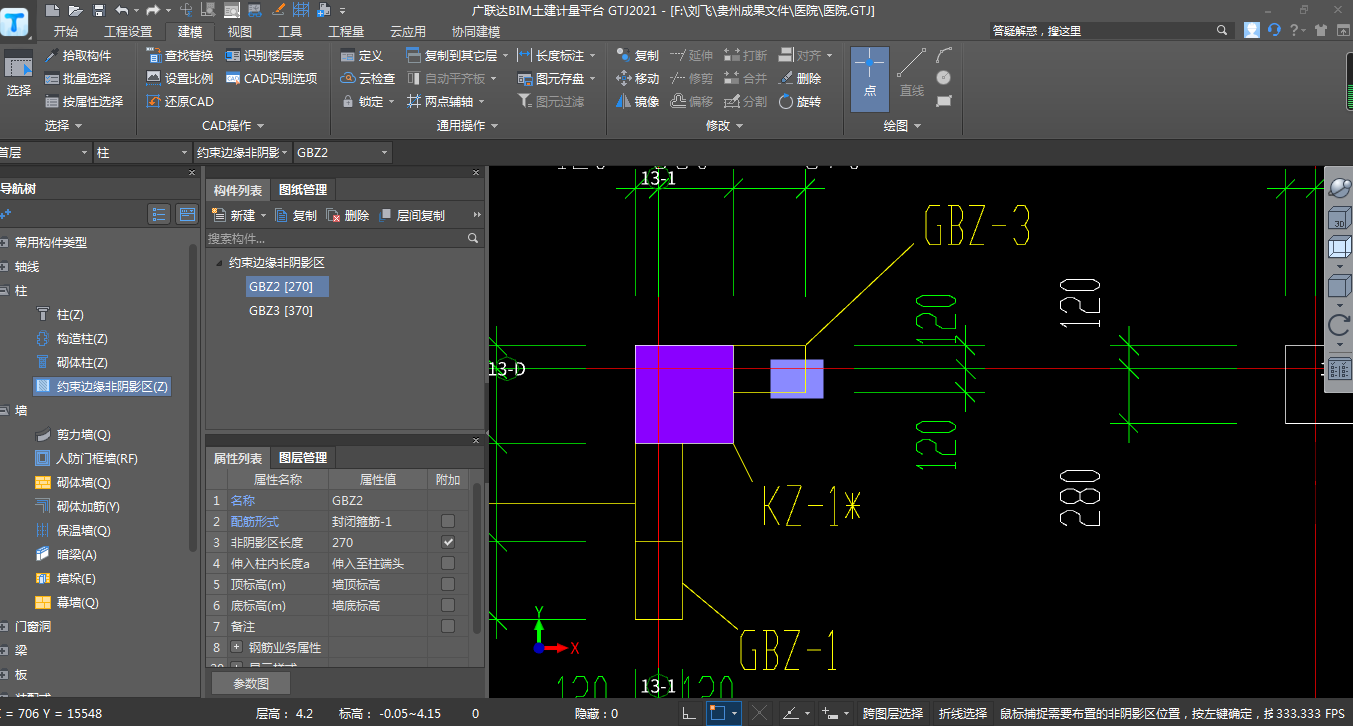
Task: Open the 工程设置 ribbon tab
Action: click(128, 31)
